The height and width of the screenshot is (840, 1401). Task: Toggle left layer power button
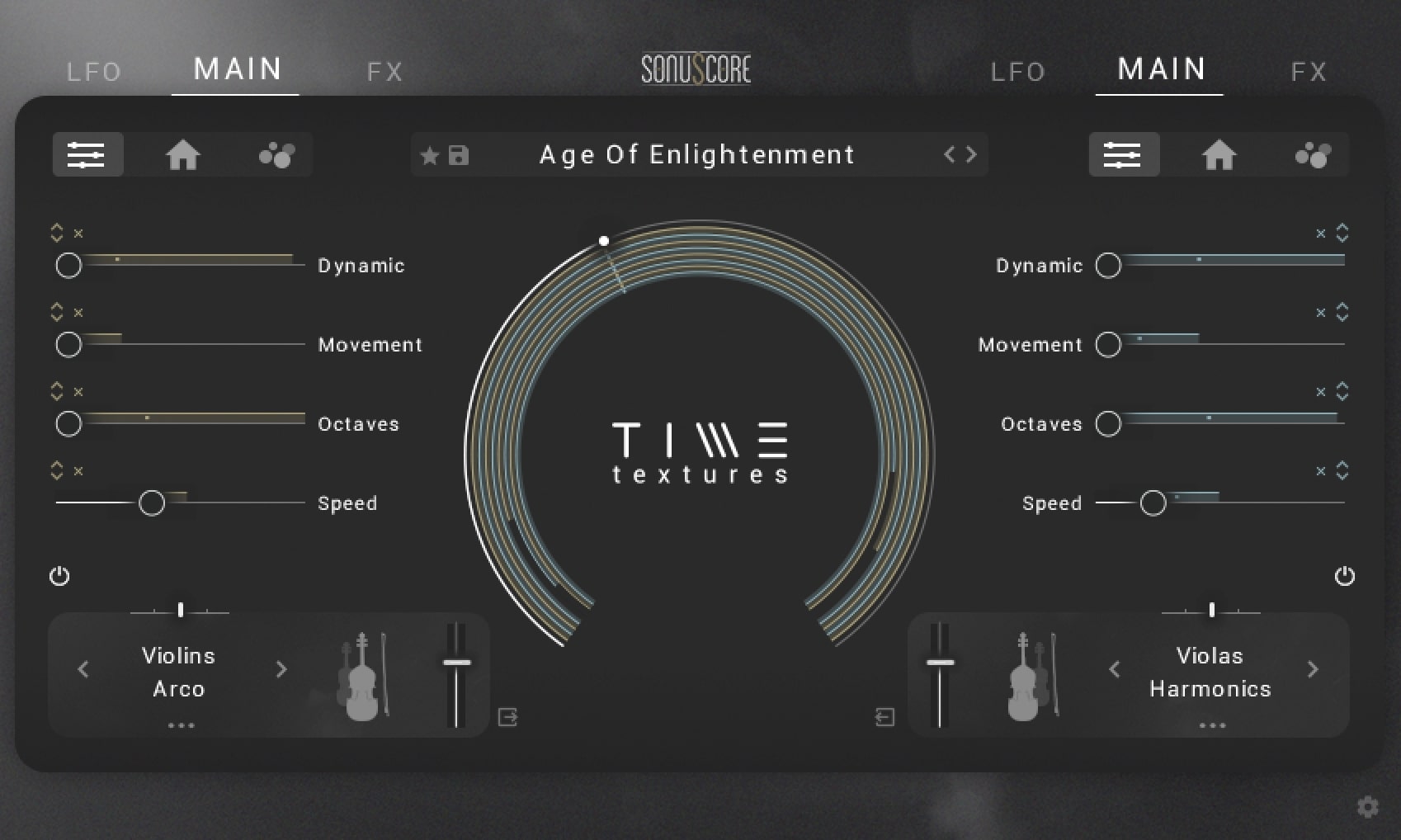point(59,576)
